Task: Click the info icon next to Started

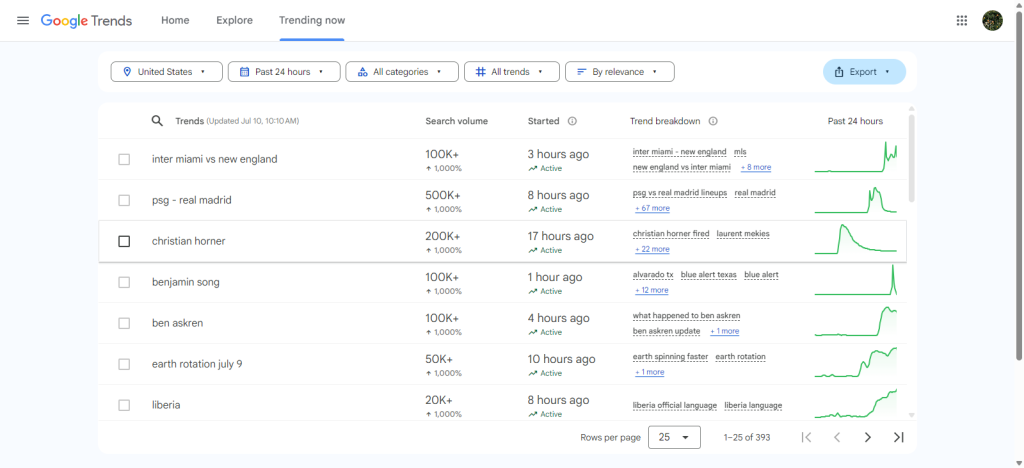Action: click(x=572, y=121)
